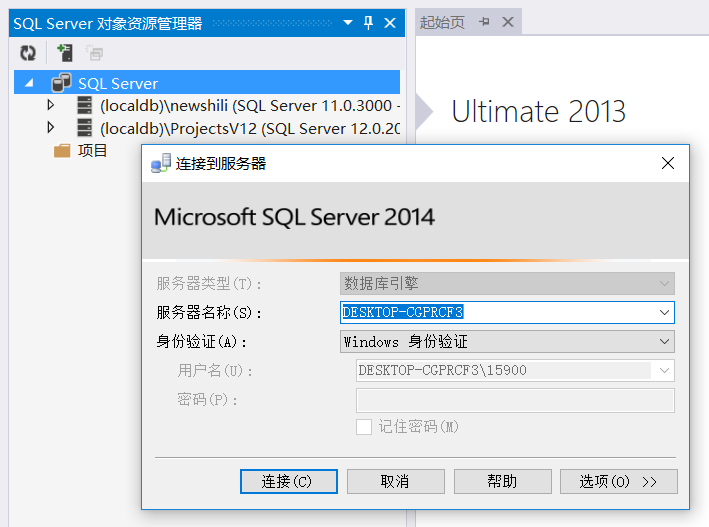Click the Refresh icon in SQL Server explorer
709x527 pixels.
coord(28,53)
